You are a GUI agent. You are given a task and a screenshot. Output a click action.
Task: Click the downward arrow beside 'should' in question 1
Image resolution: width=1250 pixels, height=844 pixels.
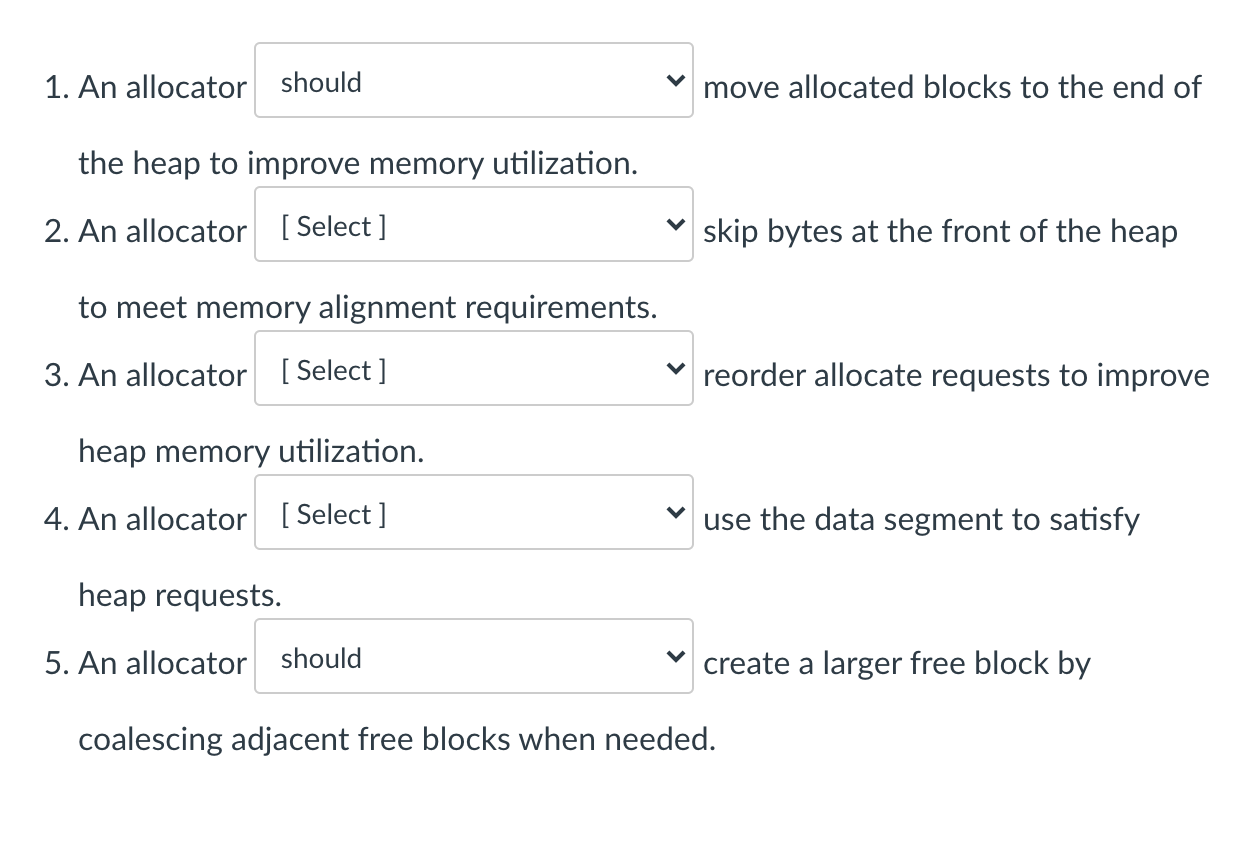pyautogui.click(x=677, y=80)
